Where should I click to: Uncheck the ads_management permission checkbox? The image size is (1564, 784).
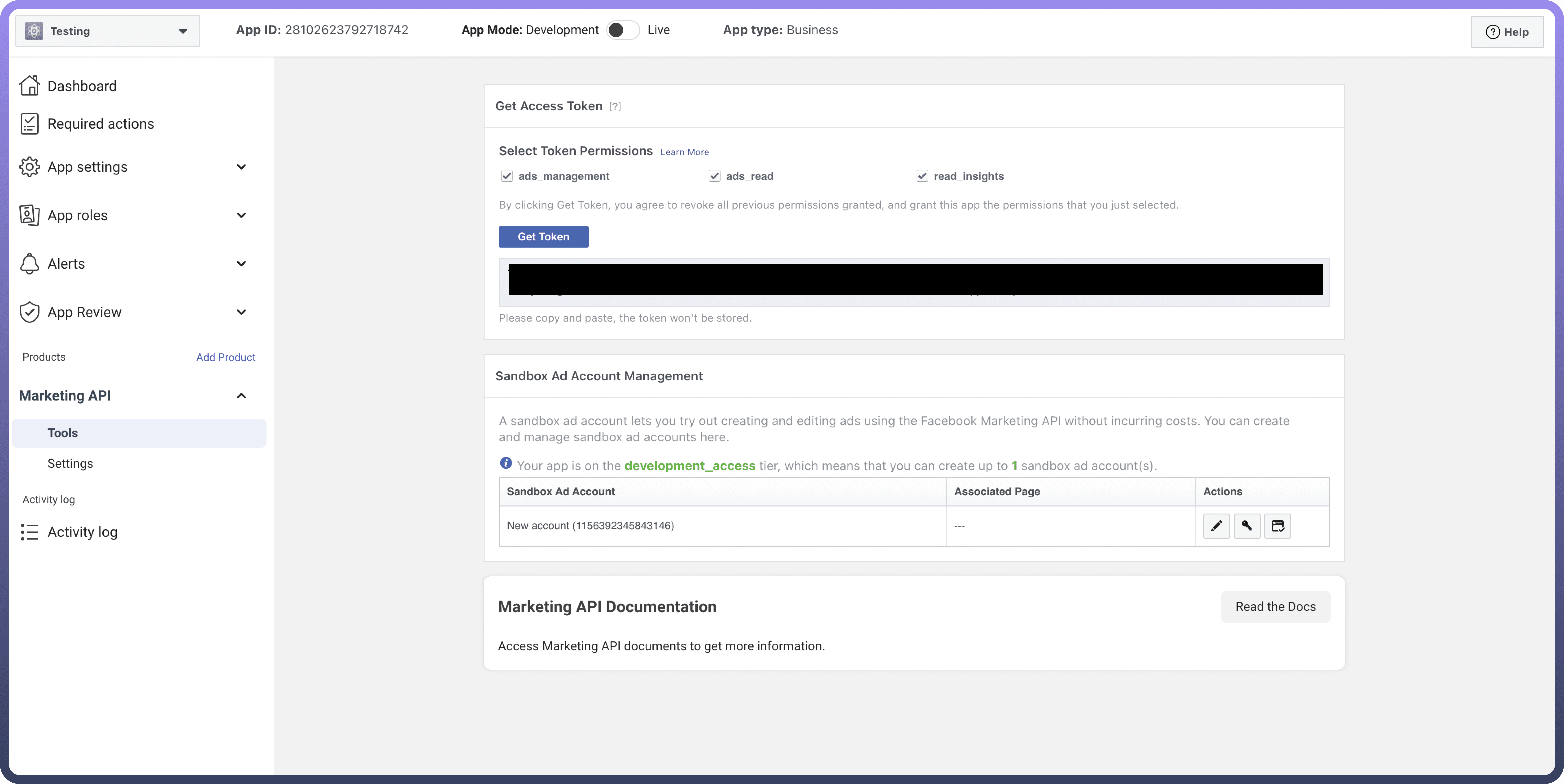click(x=507, y=176)
